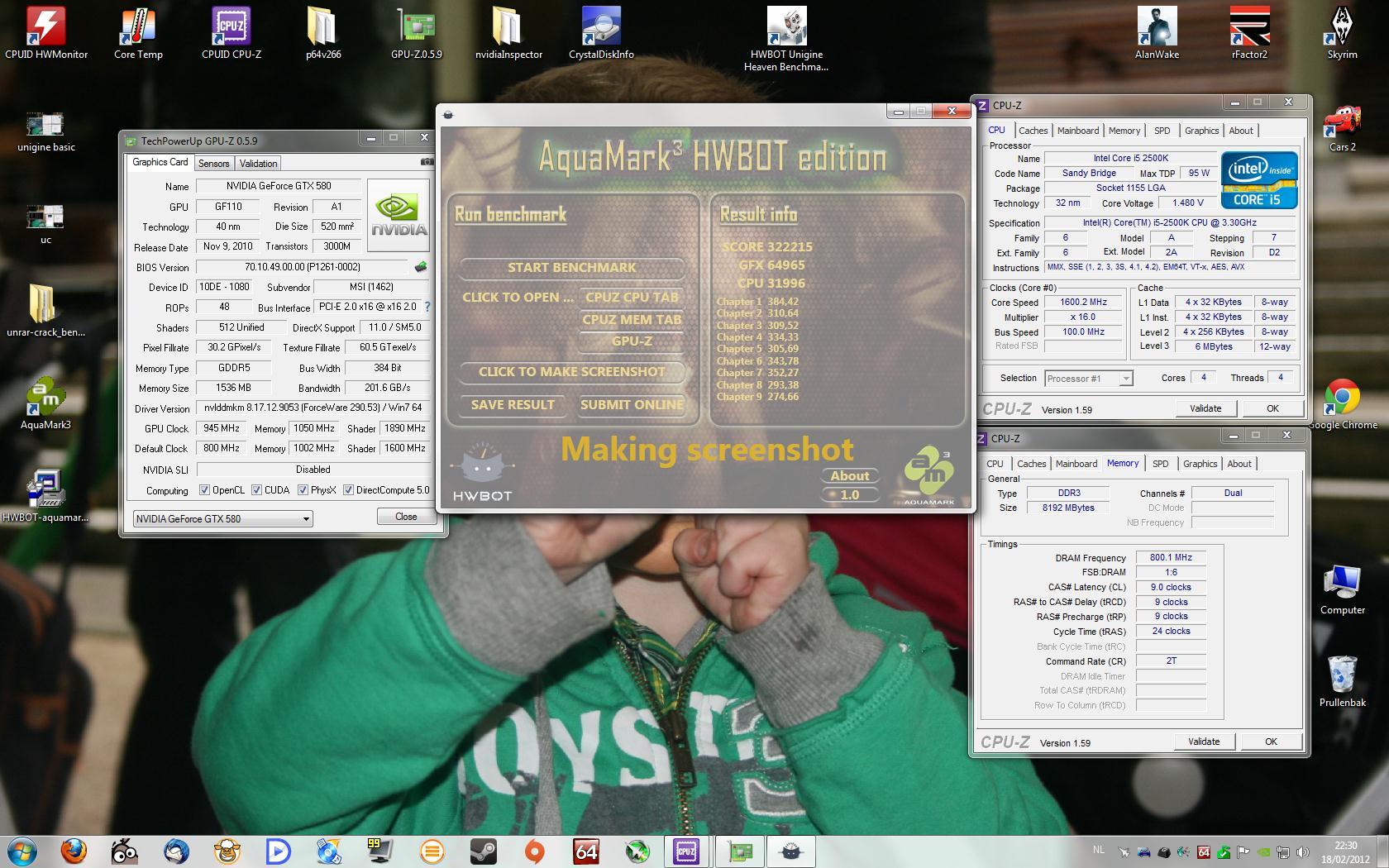Open the nvidiaInspector folder
This screenshot has width=1389, height=868.
click(508, 33)
